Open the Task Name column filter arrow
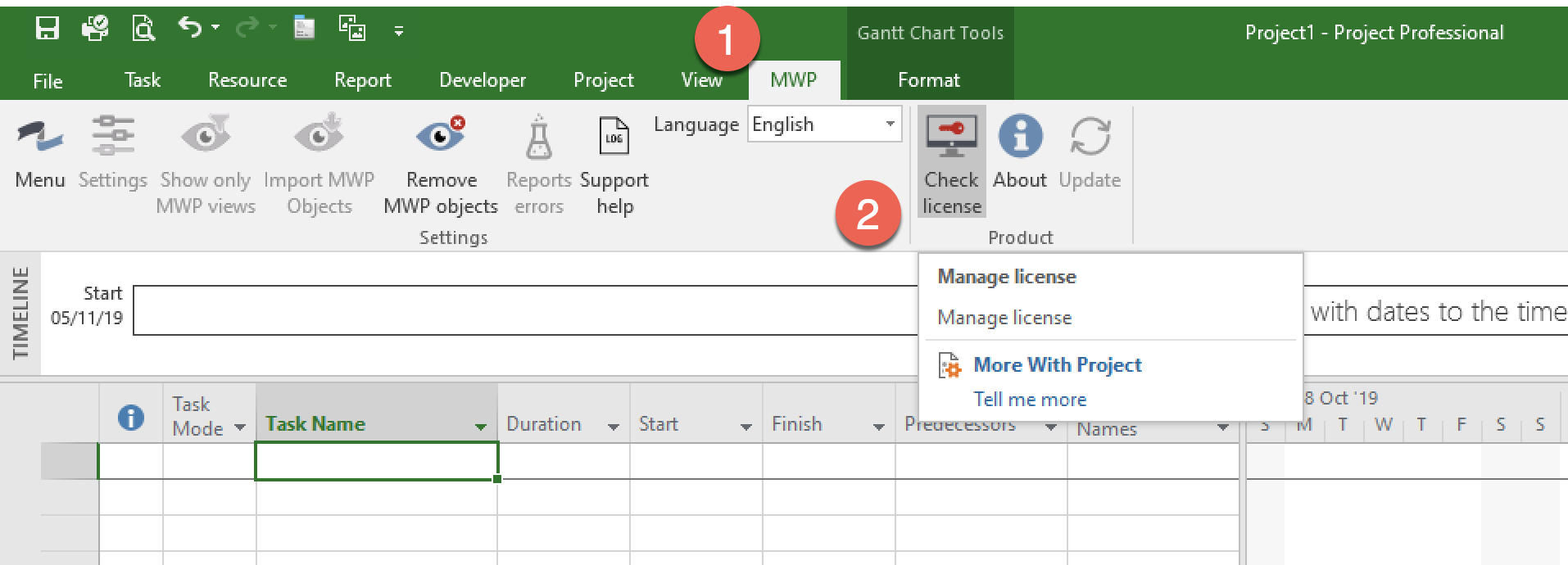The width and height of the screenshot is (1568, 565). [x=481, y=427]
